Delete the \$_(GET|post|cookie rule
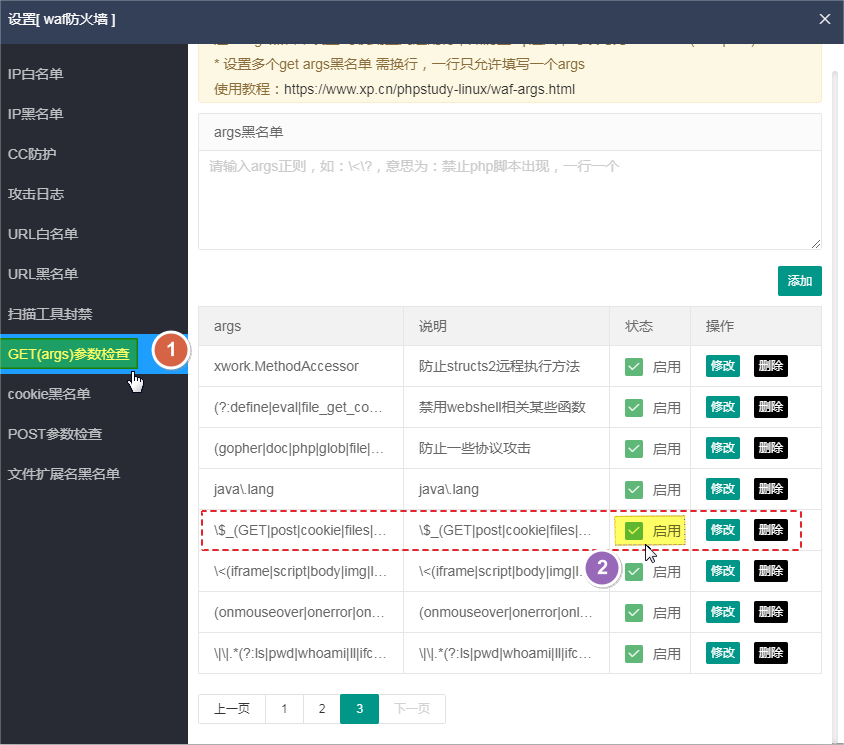Screen dimensions: 844x745 coord(770,530)
